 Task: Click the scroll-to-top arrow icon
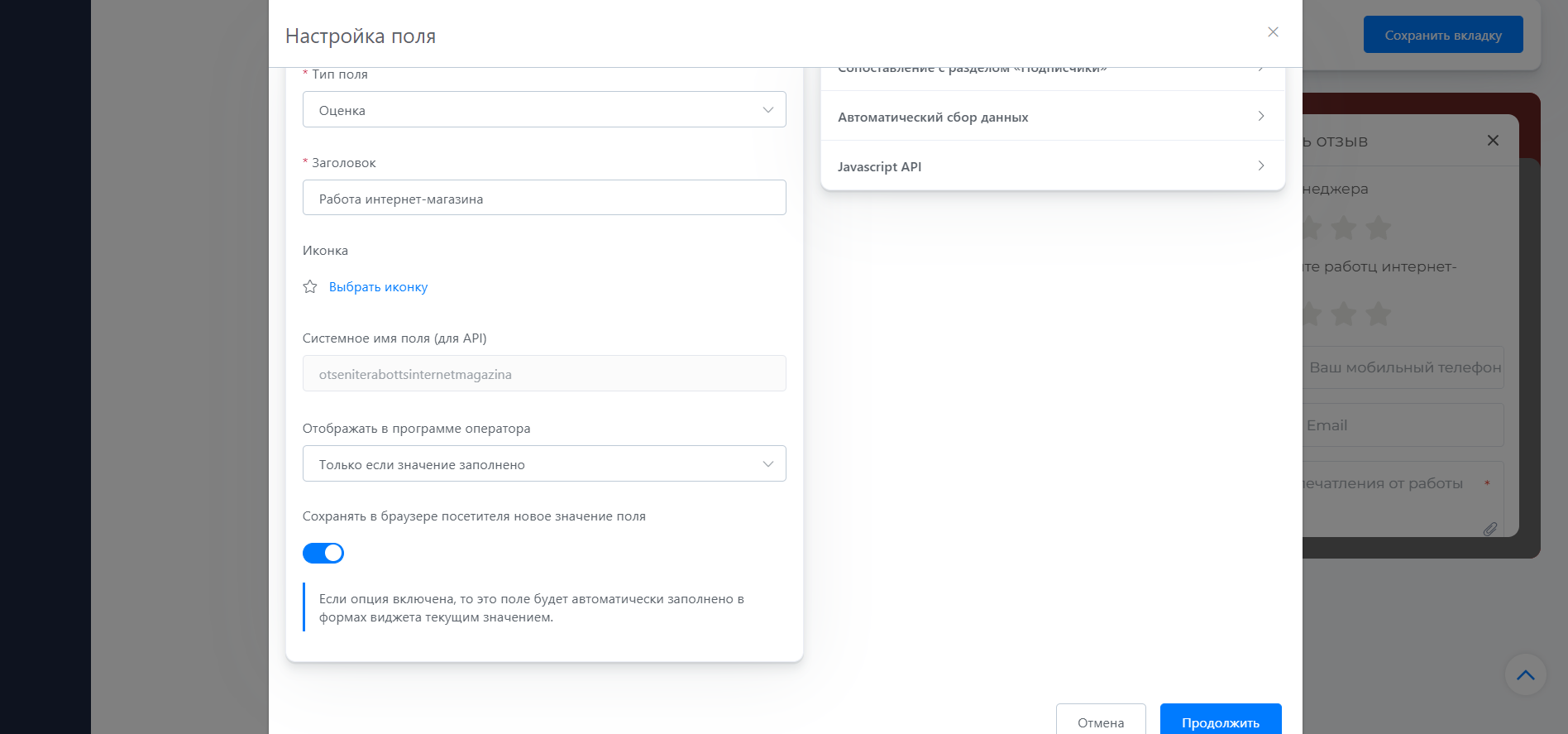click(x=1525, y=675)
